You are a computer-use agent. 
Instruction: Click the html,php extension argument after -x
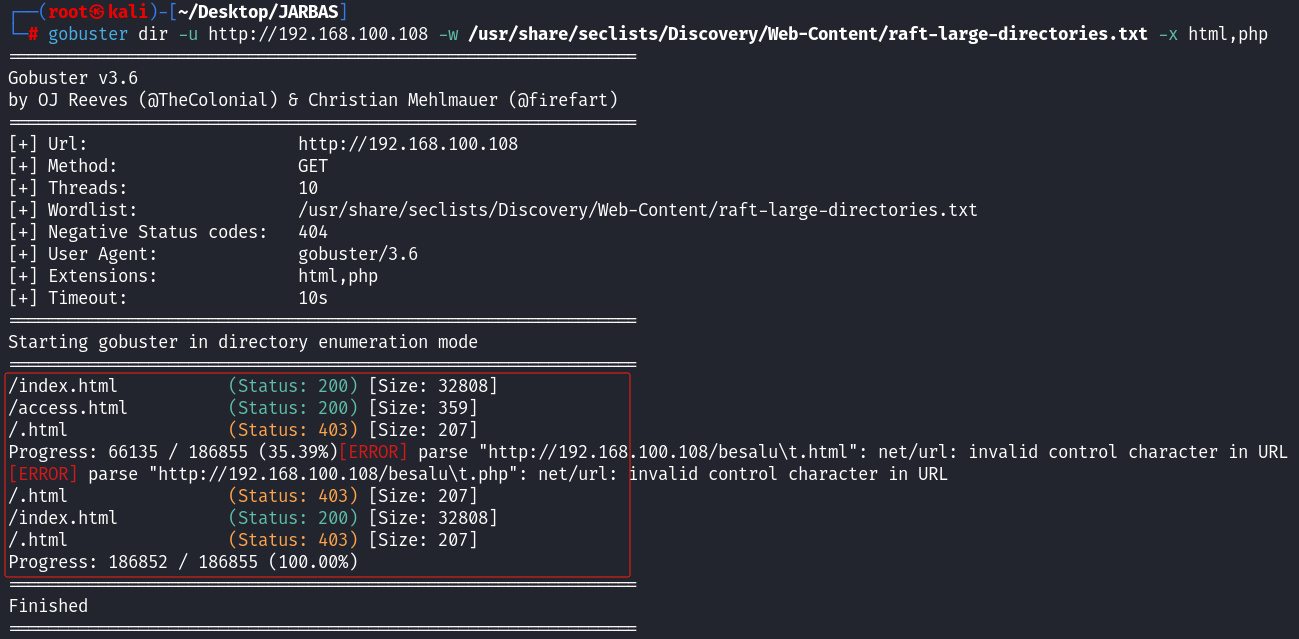pyautogui.click(x=1227, y=34)
